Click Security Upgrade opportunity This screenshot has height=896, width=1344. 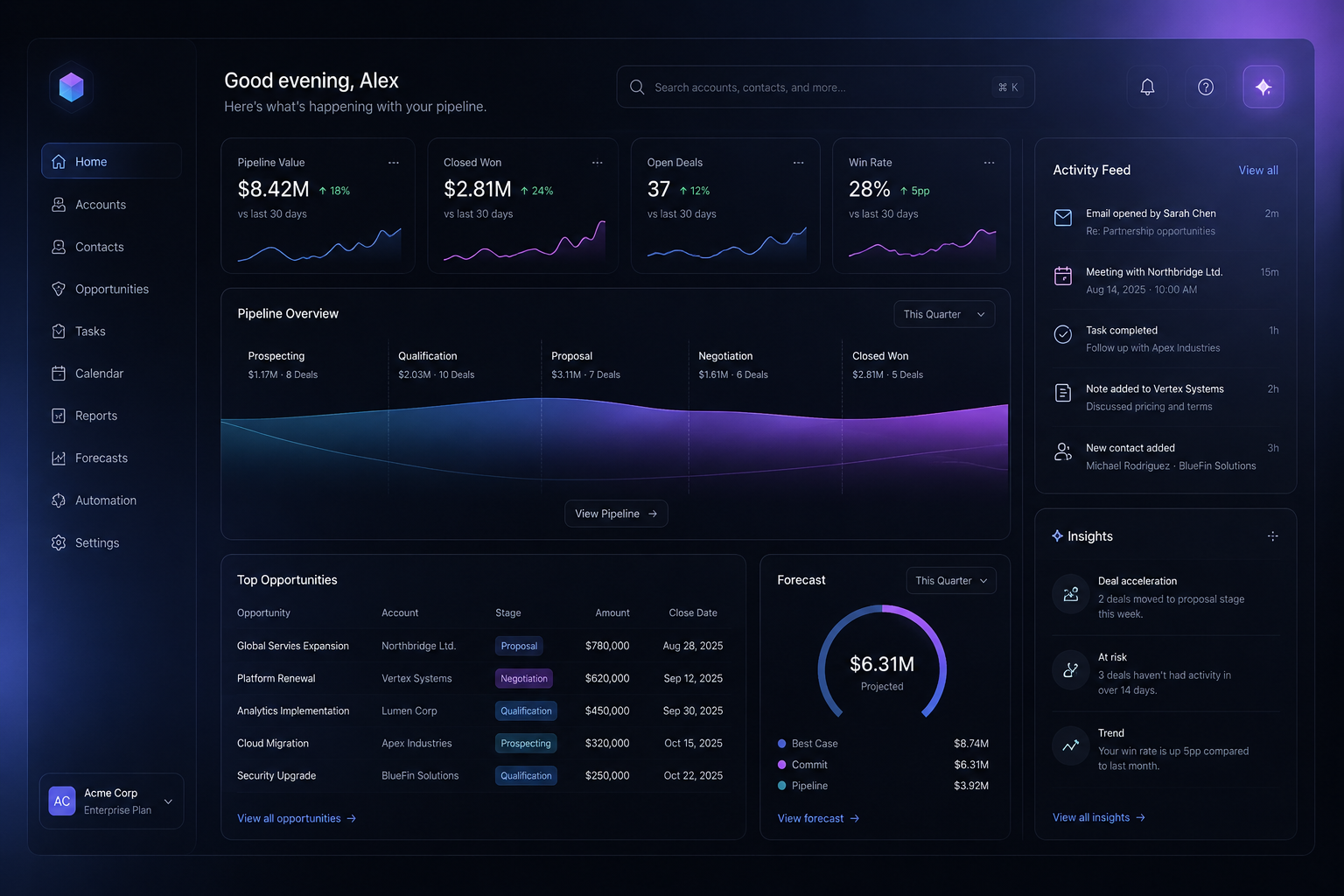coord(276,775)
